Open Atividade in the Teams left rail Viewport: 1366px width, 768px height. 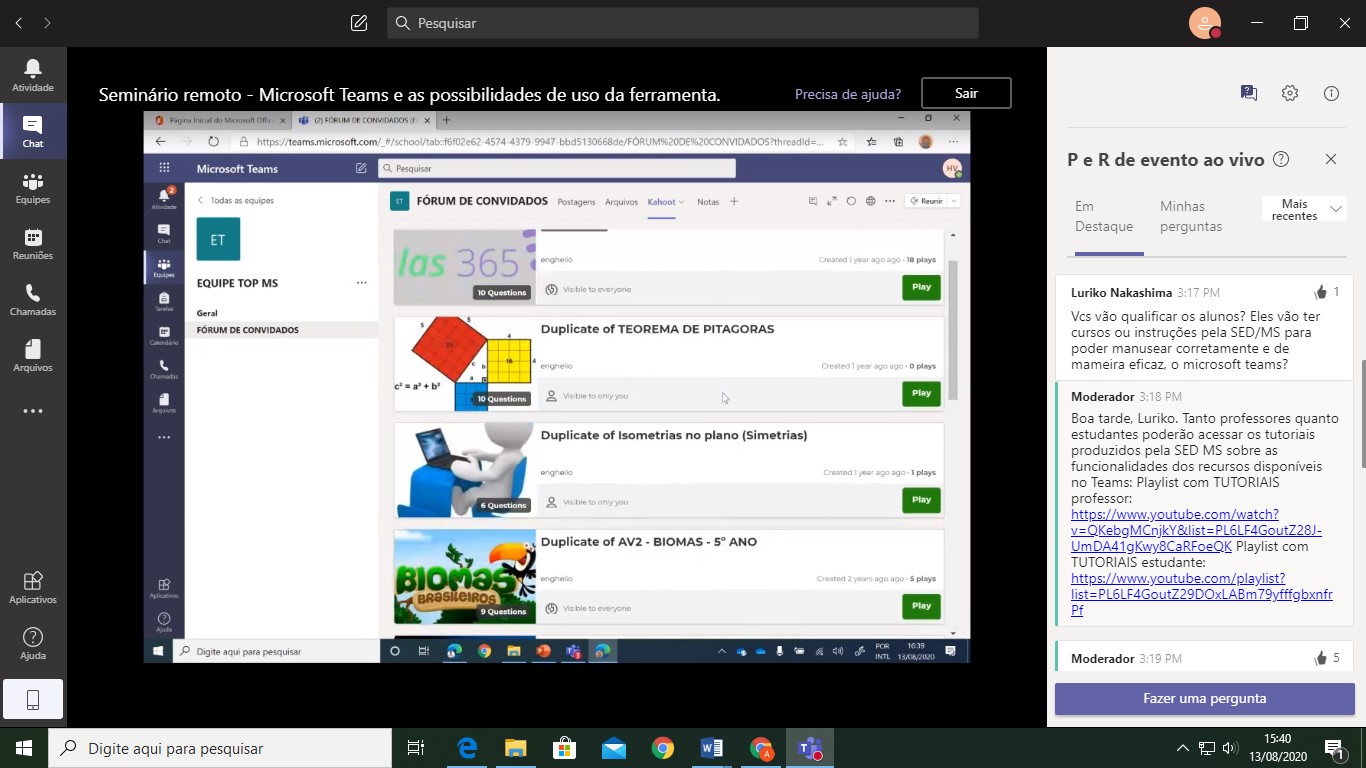click(x=33, y=76)
